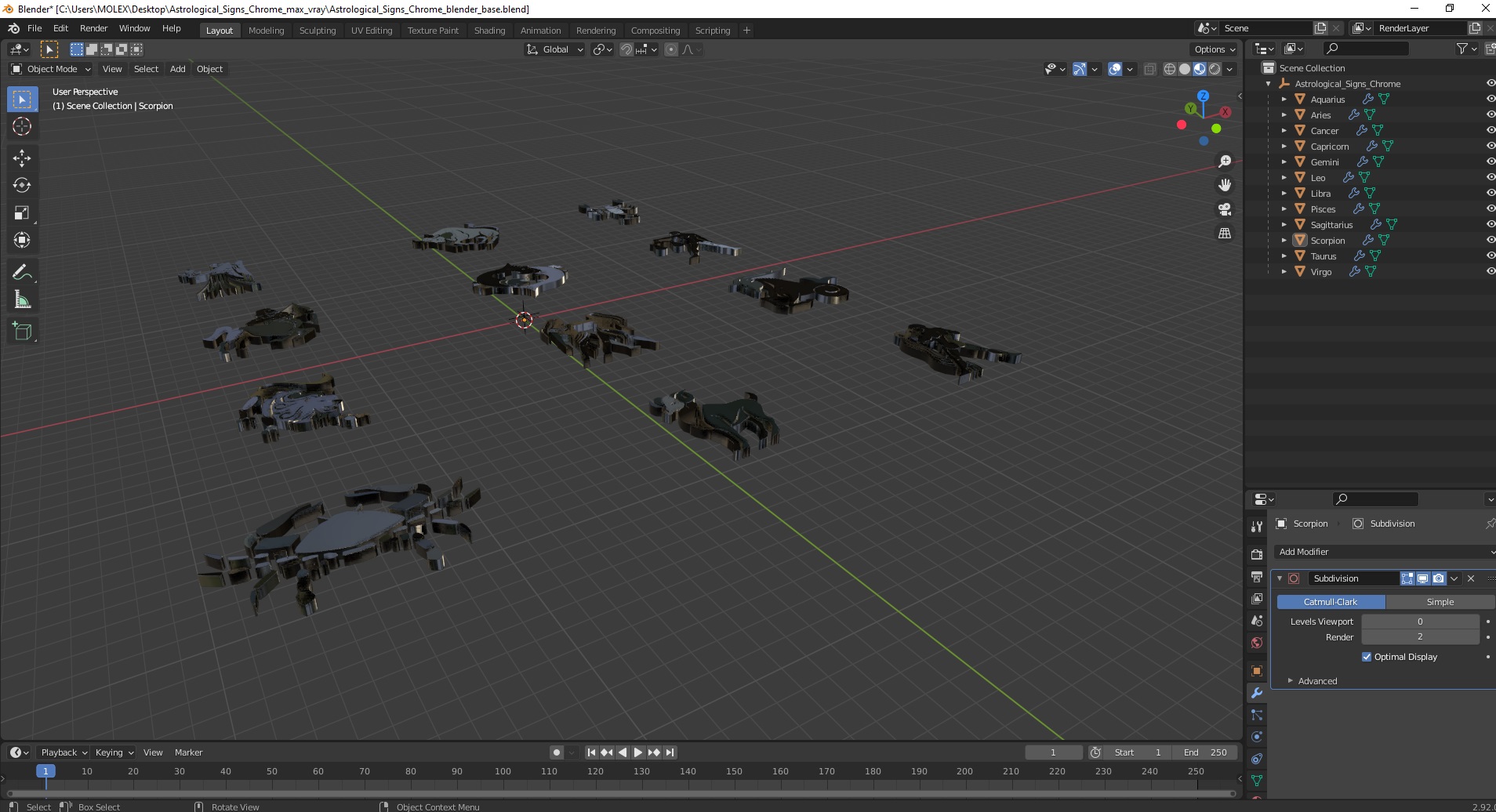Toggle Subdivision modifier render display
This screenshot has height=812, width=1496.
[1438, 578]
